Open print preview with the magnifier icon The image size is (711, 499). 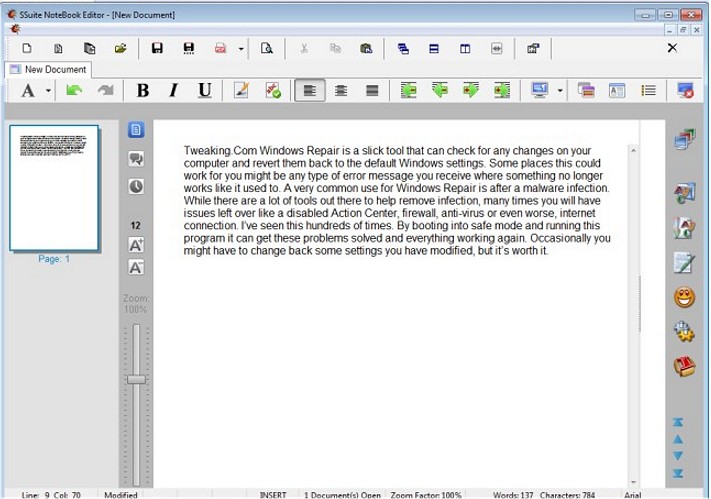point(267,48)
